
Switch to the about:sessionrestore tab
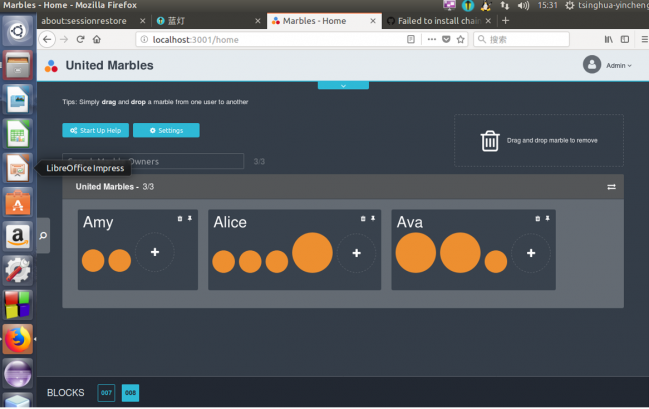click(88, 20)
